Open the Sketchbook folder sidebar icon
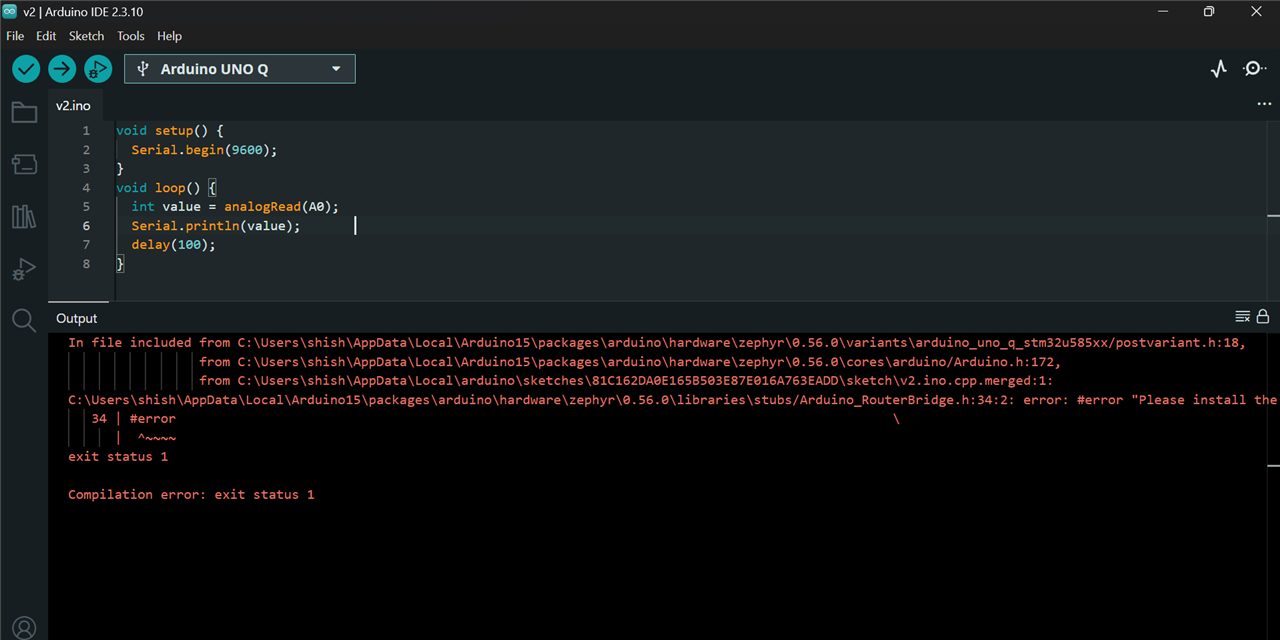The width and height of the screenshot is (1280, 640). click(24, 112)
